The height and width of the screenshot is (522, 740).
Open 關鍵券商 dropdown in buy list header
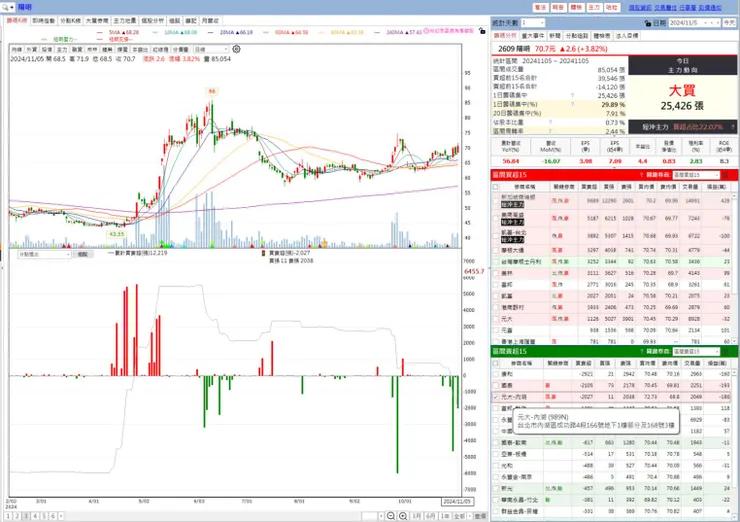pyautogui.click(x=696, y=175)
